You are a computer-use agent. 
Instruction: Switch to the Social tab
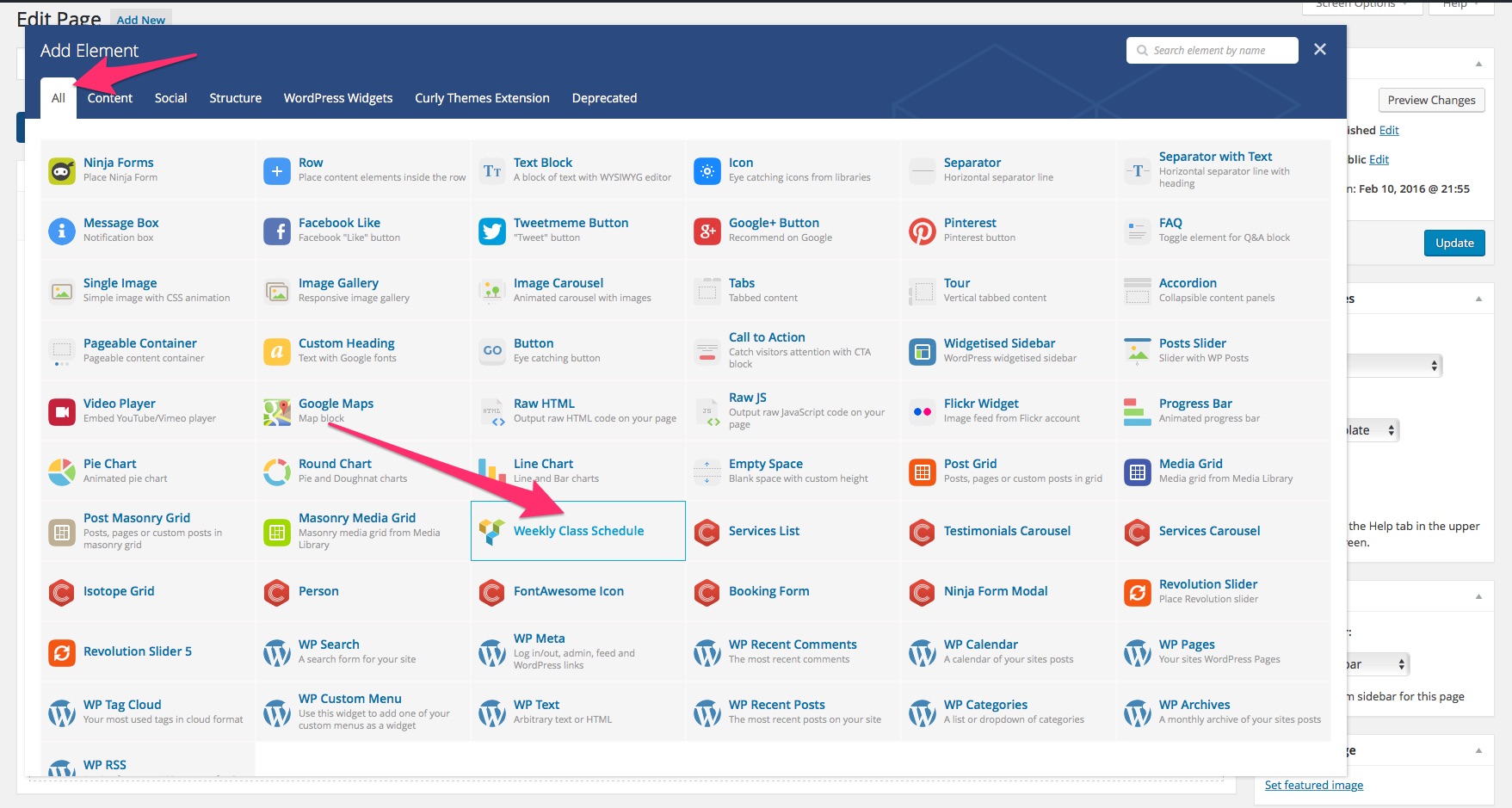pyautogui.click(x=170, y=98)
